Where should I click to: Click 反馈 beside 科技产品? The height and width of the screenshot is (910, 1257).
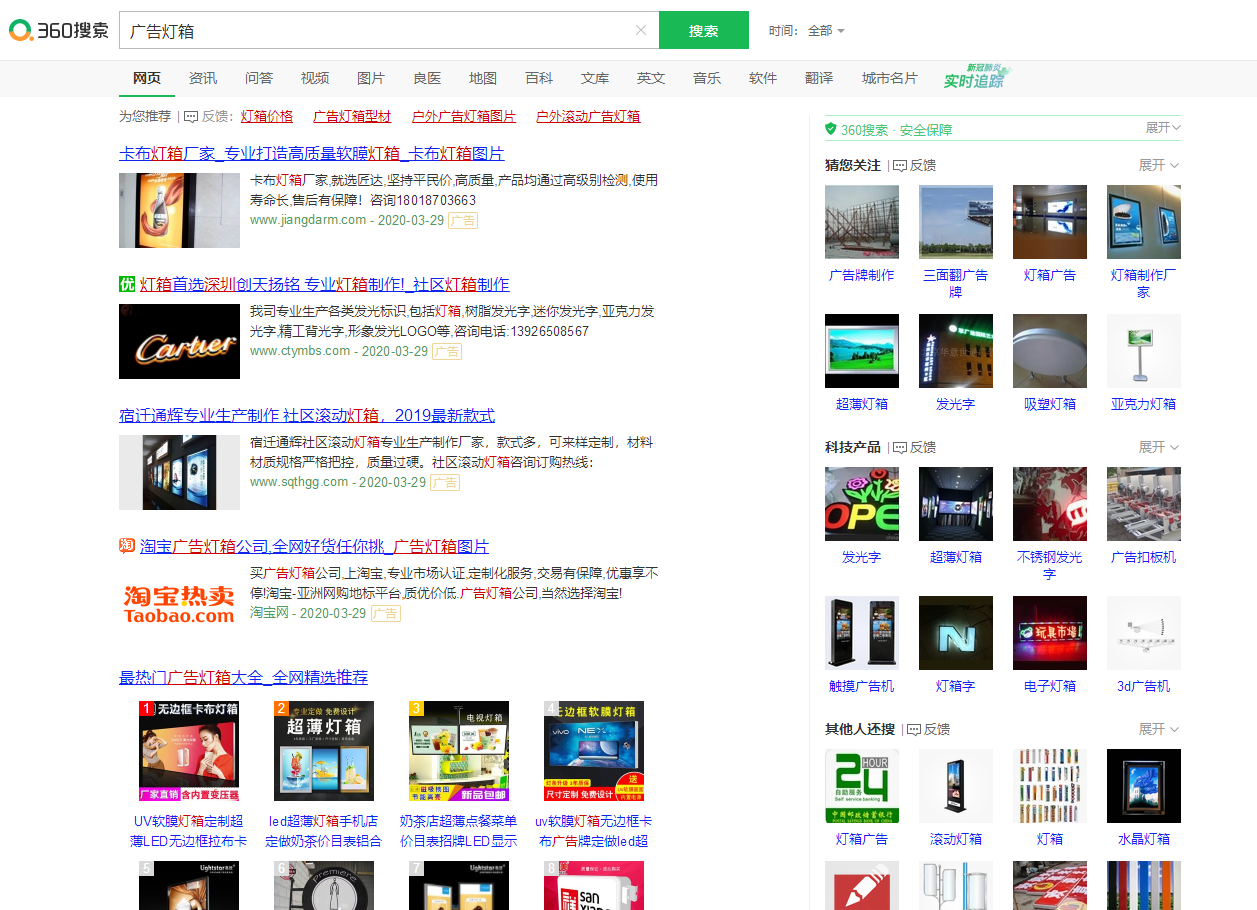click(914, 447)
